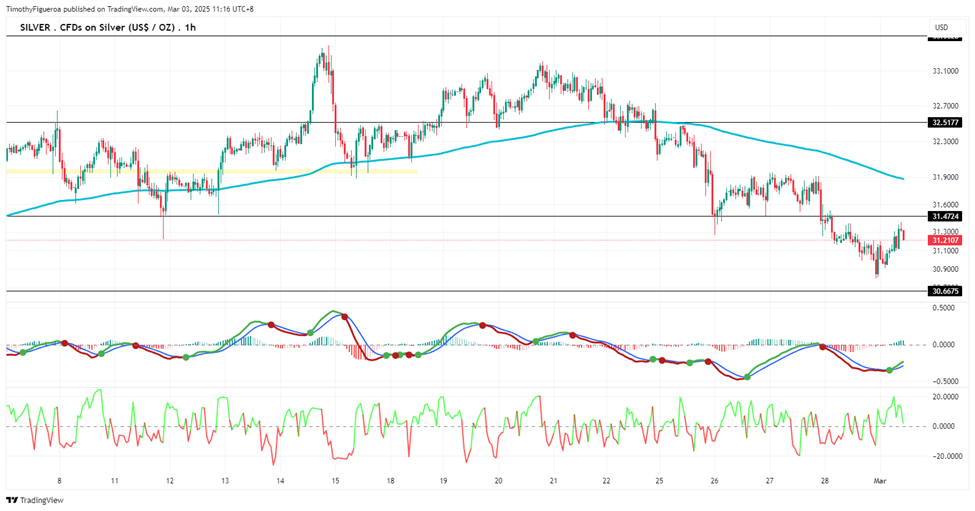Viewport: 975px width, 511px height.
Task: Click the 30.9000 price axis value
Action: point(945,269)
